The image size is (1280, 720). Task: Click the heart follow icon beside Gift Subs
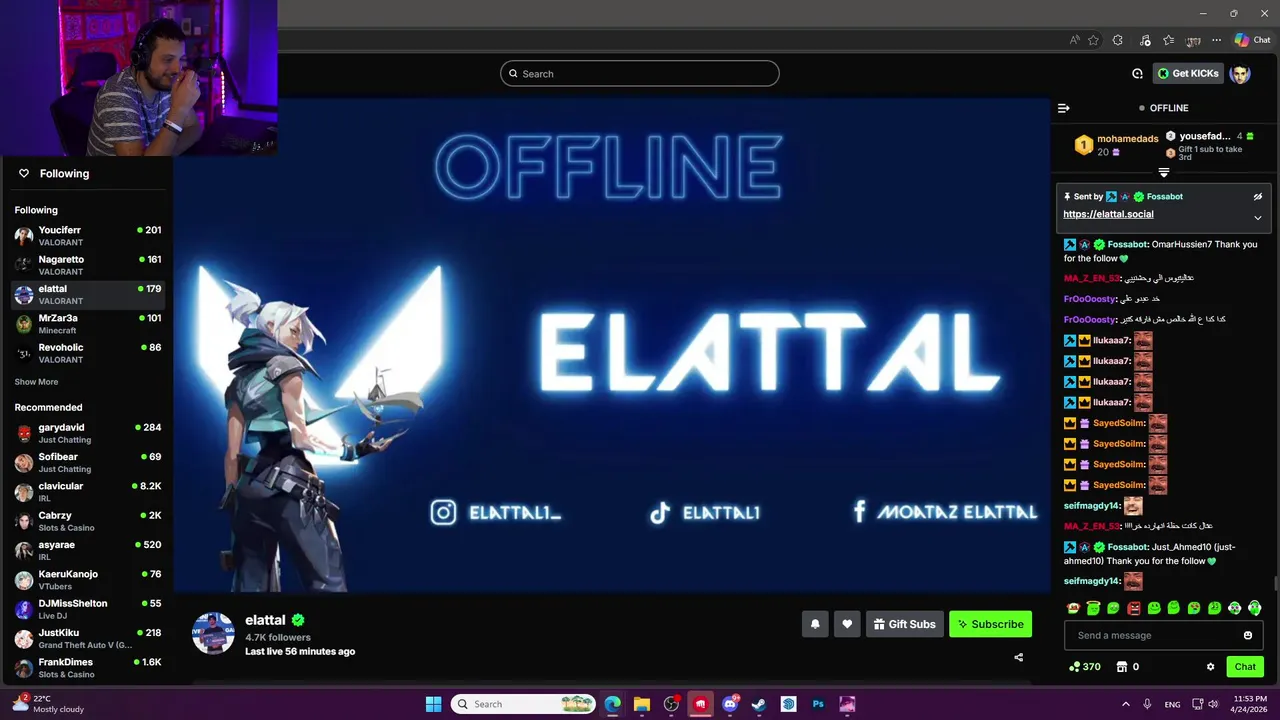coord(847,624)
